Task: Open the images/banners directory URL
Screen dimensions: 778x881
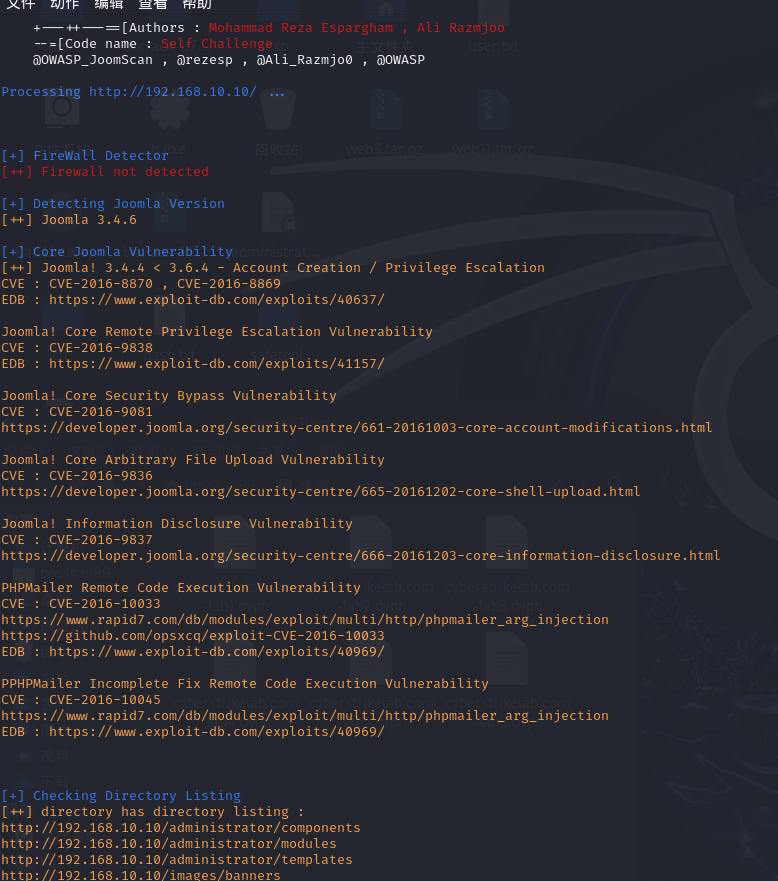Action: (x=140, y=875)
